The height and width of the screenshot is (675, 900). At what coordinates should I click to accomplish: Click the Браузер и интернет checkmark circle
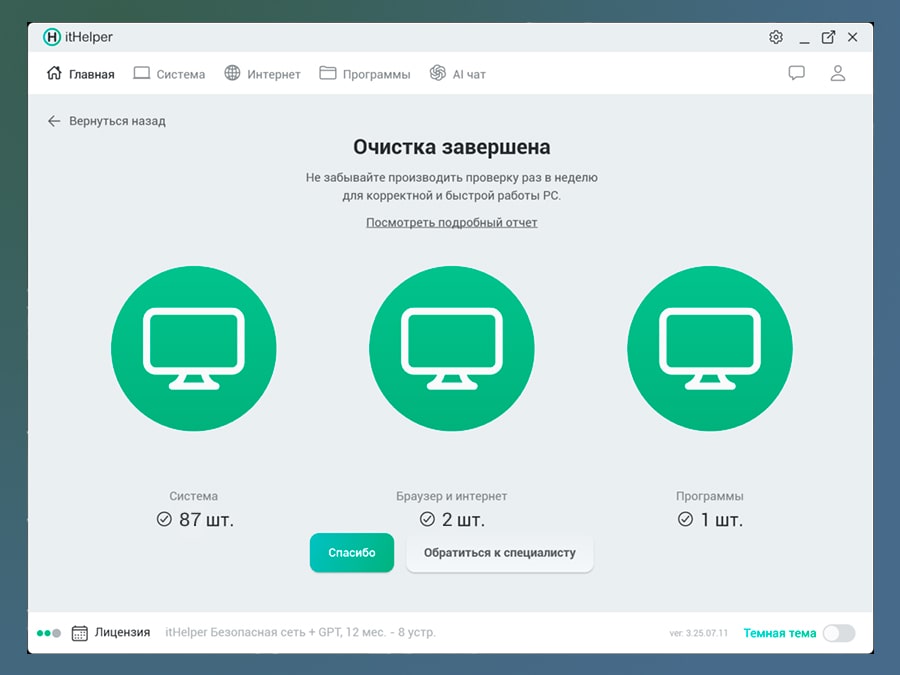click(x=428, y=519)
